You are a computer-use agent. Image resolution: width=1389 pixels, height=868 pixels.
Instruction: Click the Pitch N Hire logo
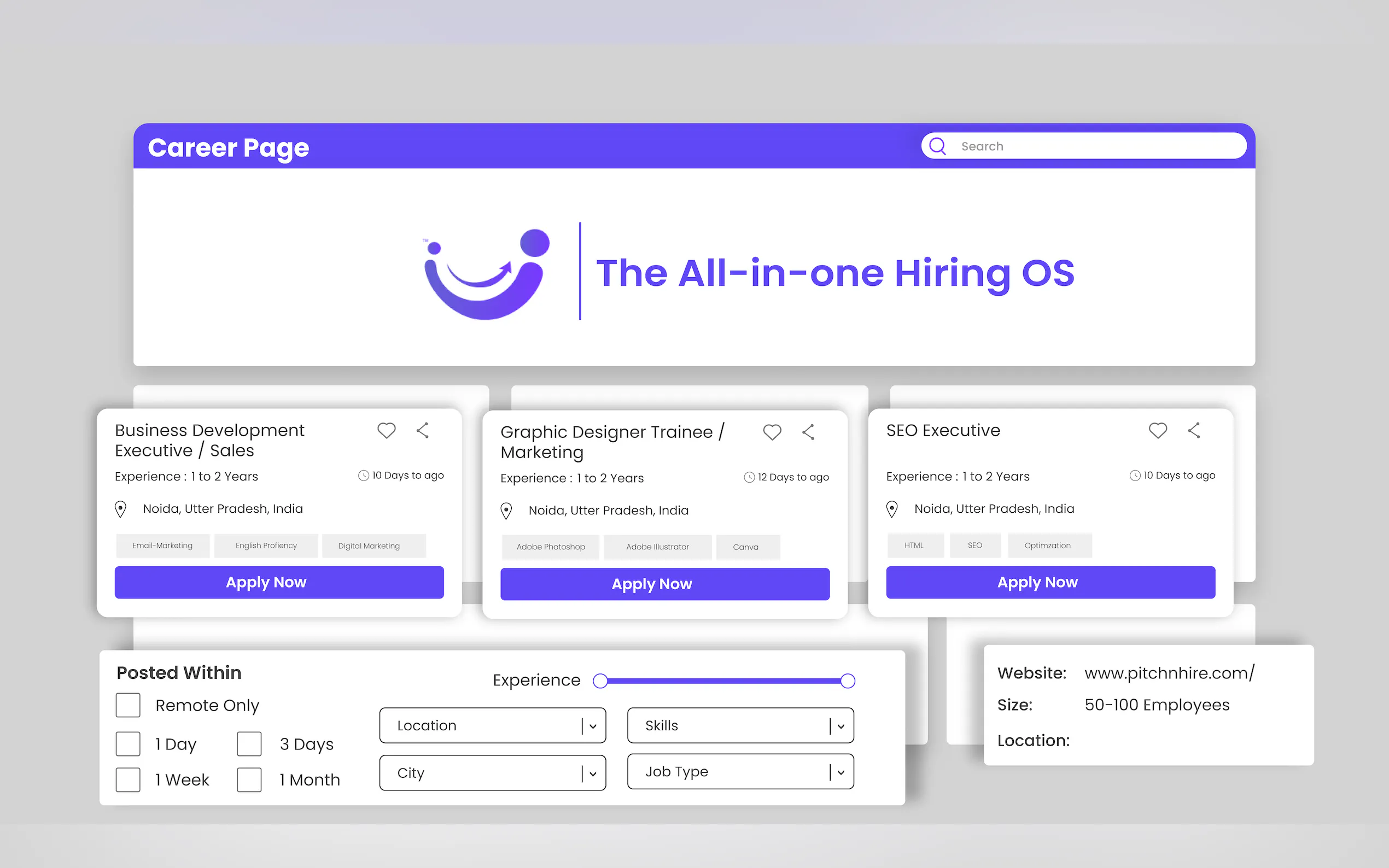(x=486, y=274)
